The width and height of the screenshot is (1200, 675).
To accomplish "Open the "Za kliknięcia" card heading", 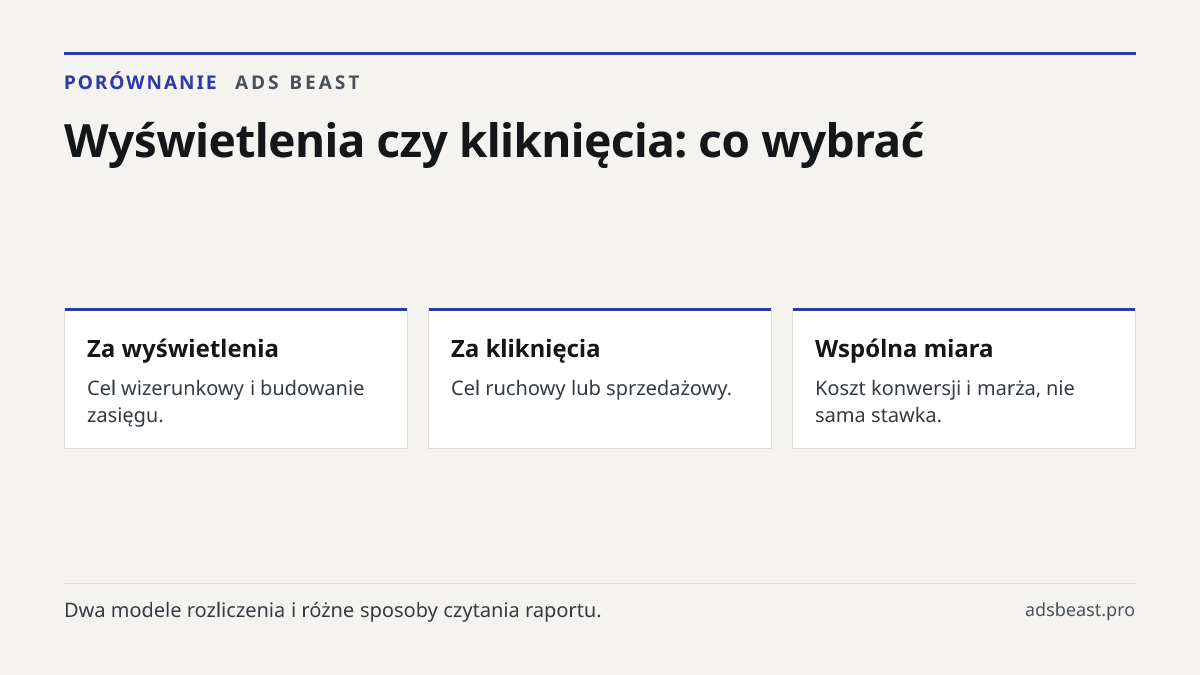I will [x=526, y=349].
